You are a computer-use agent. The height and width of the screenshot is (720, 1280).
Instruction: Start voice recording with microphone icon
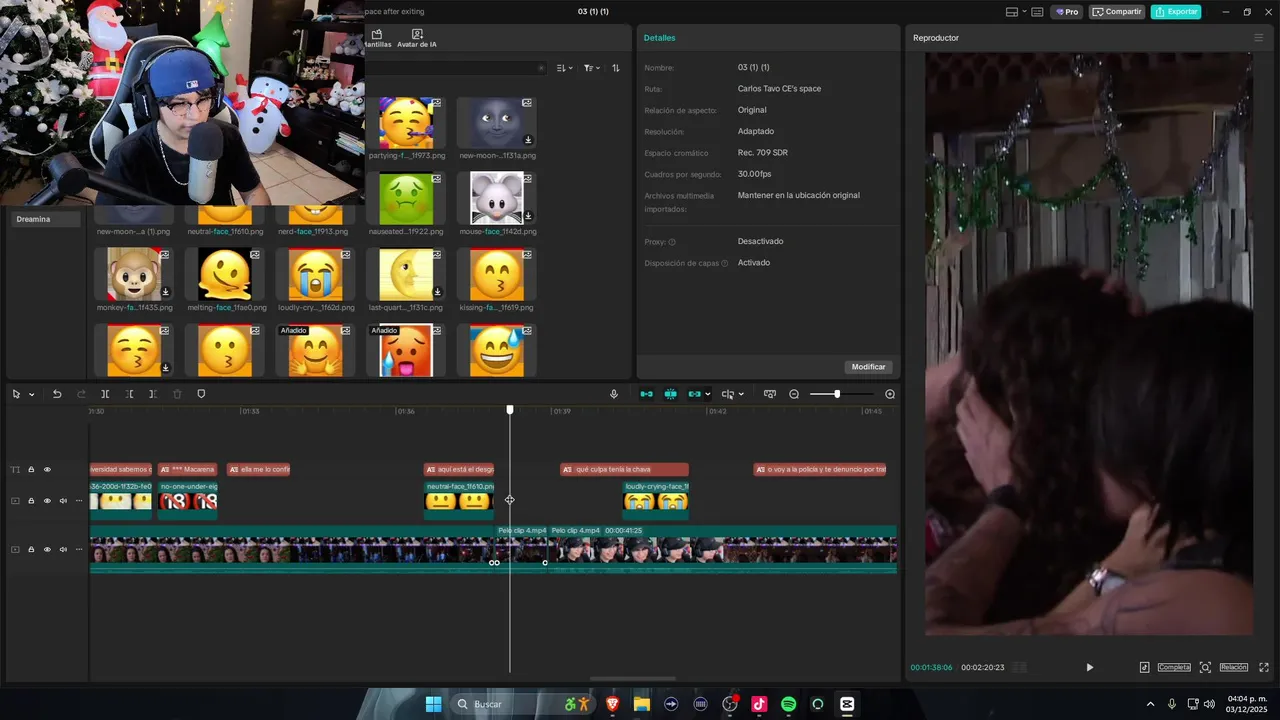click(614, 394)
